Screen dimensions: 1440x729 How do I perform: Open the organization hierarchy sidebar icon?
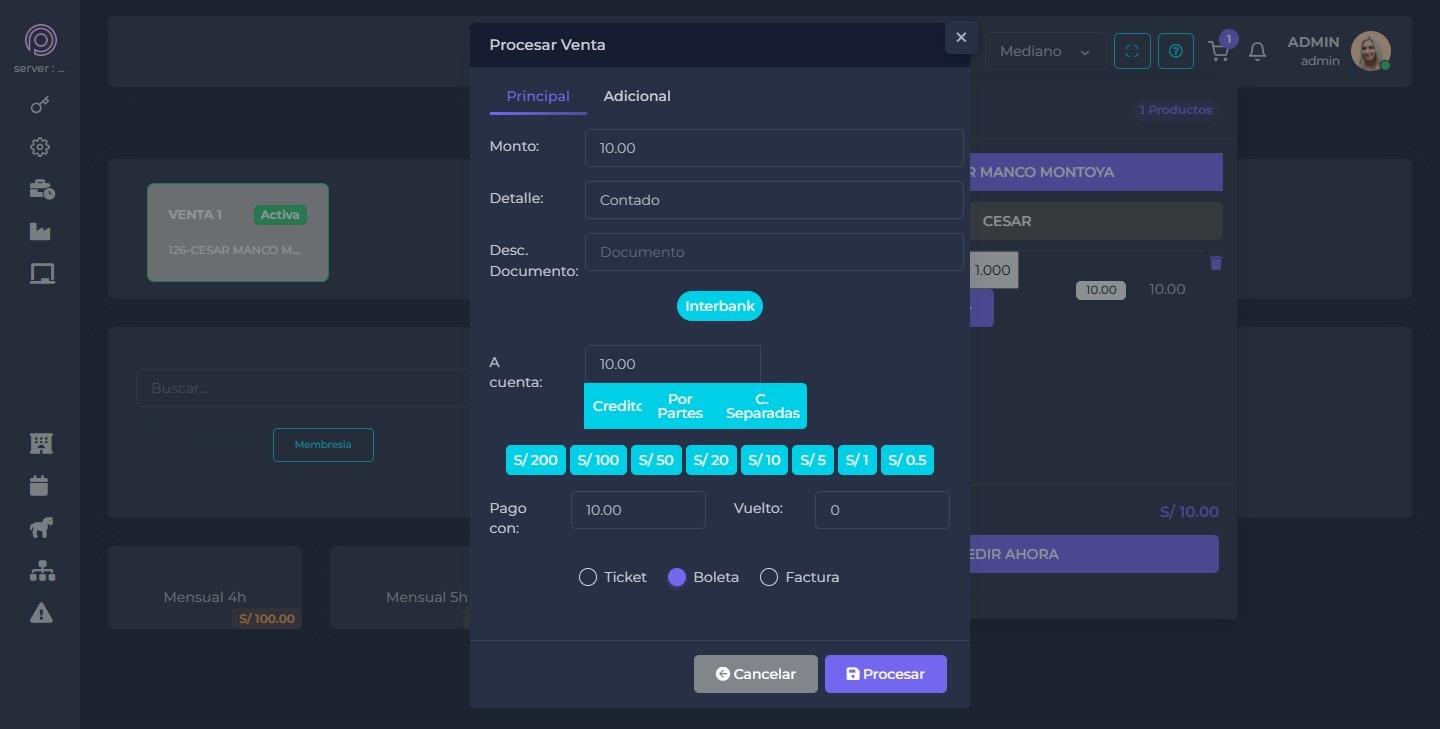click(42, 570)
